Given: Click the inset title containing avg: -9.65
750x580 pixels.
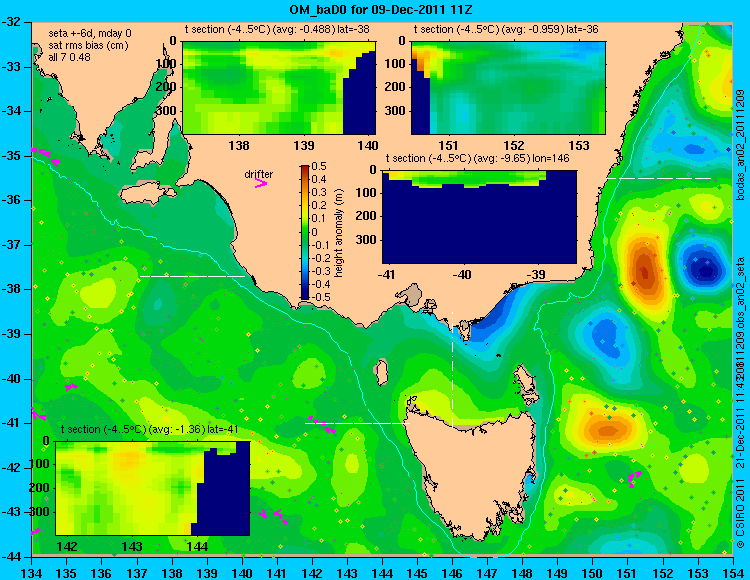Looking at the screenshot, I should coord(477,158).
